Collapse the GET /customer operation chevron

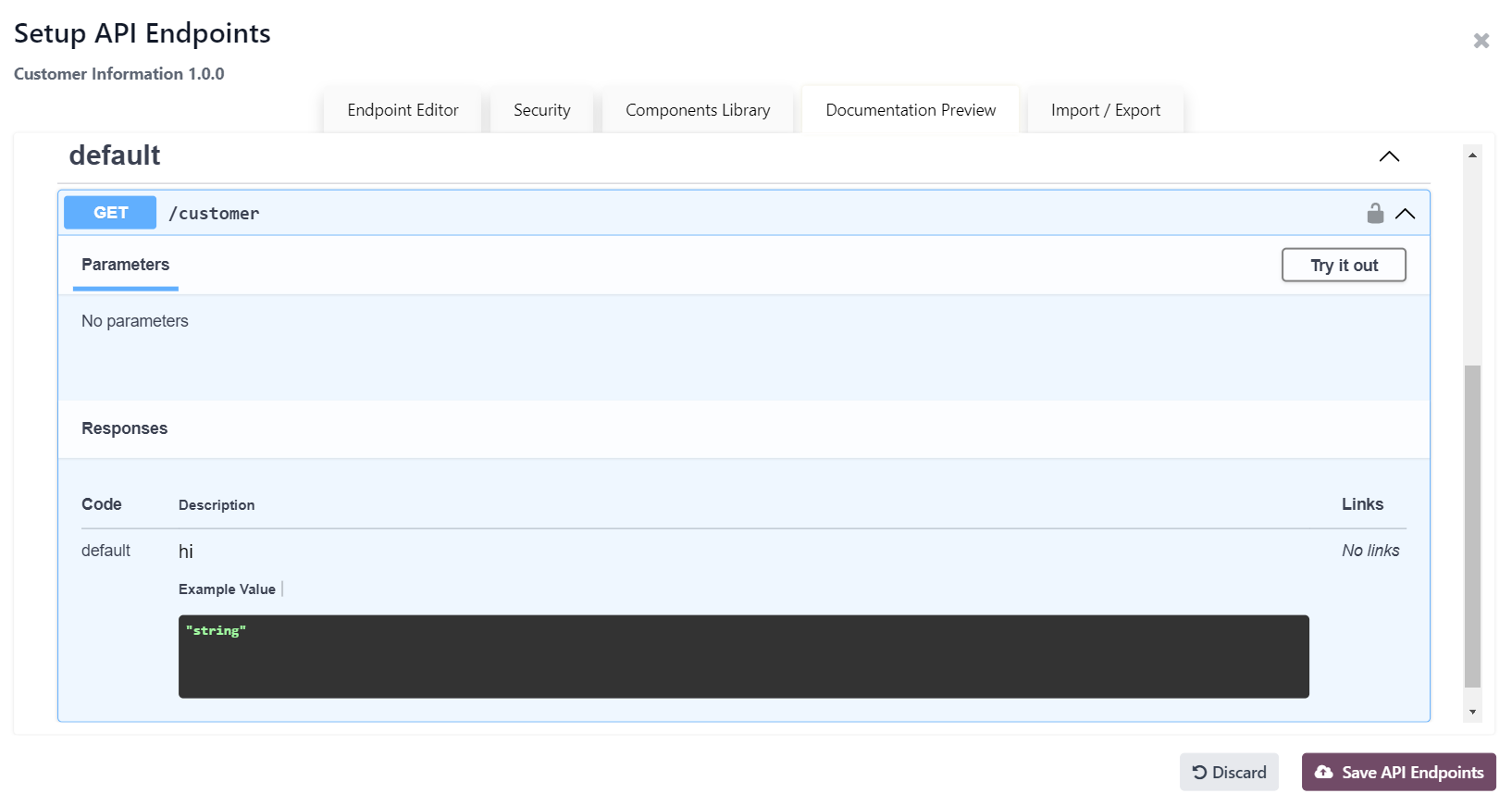1405,214
